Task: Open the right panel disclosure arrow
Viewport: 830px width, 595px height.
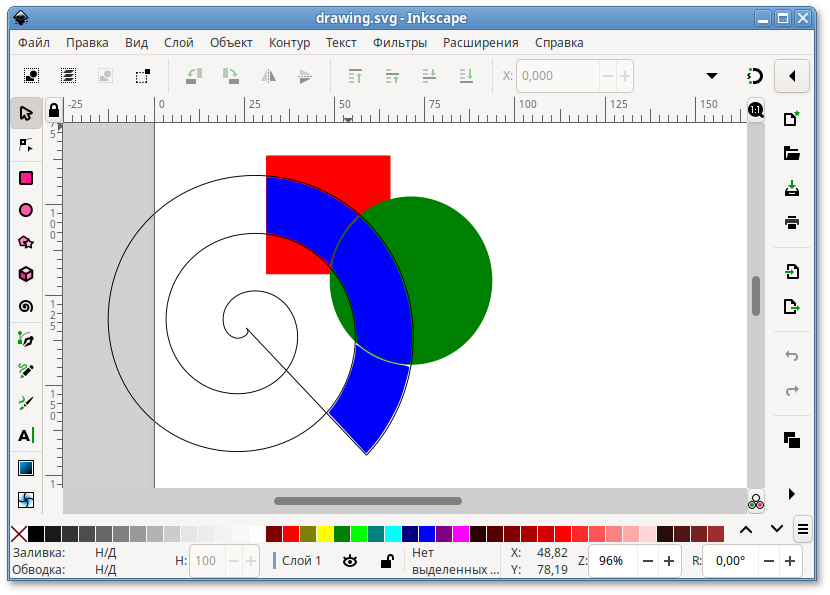Action: (791, 75)
